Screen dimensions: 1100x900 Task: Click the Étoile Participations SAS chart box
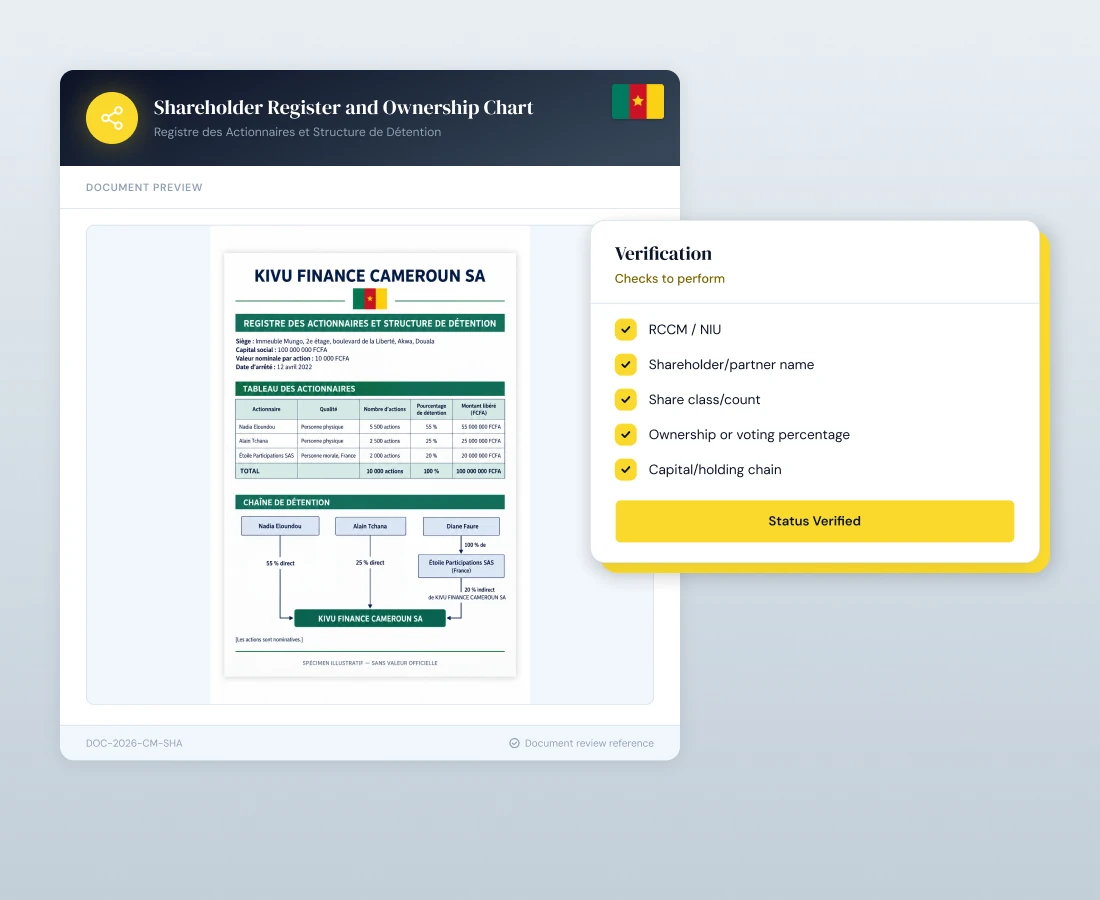(x=461, y=566)
